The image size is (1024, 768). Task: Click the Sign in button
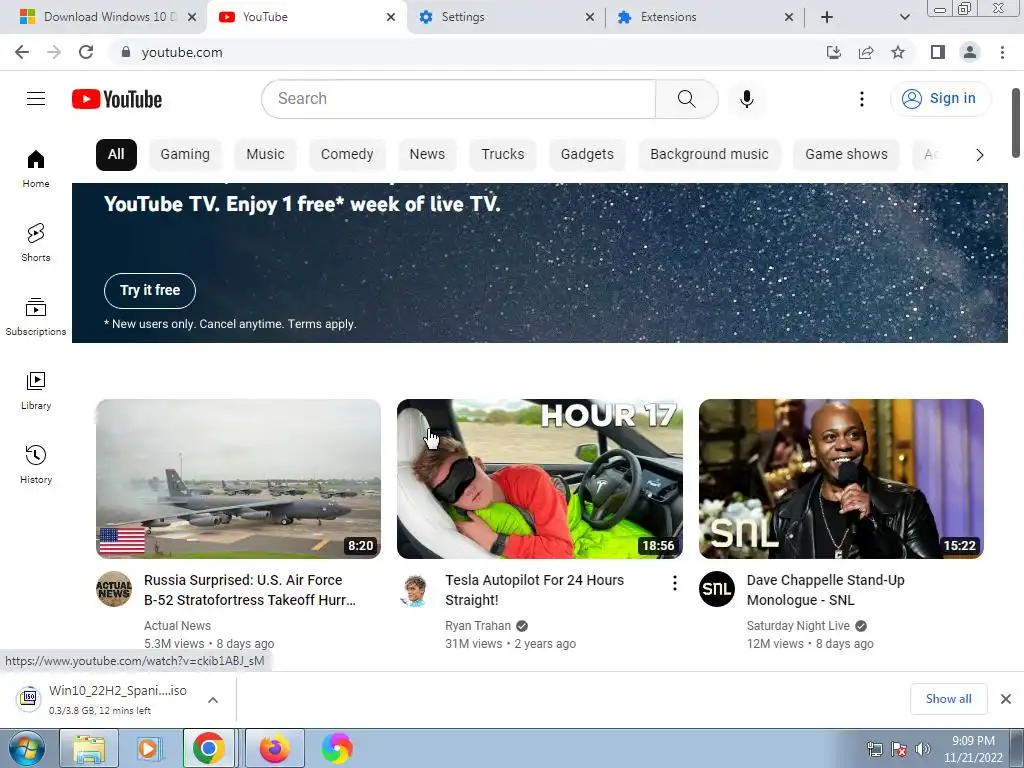pyautogui.click(x=940, y=99)
